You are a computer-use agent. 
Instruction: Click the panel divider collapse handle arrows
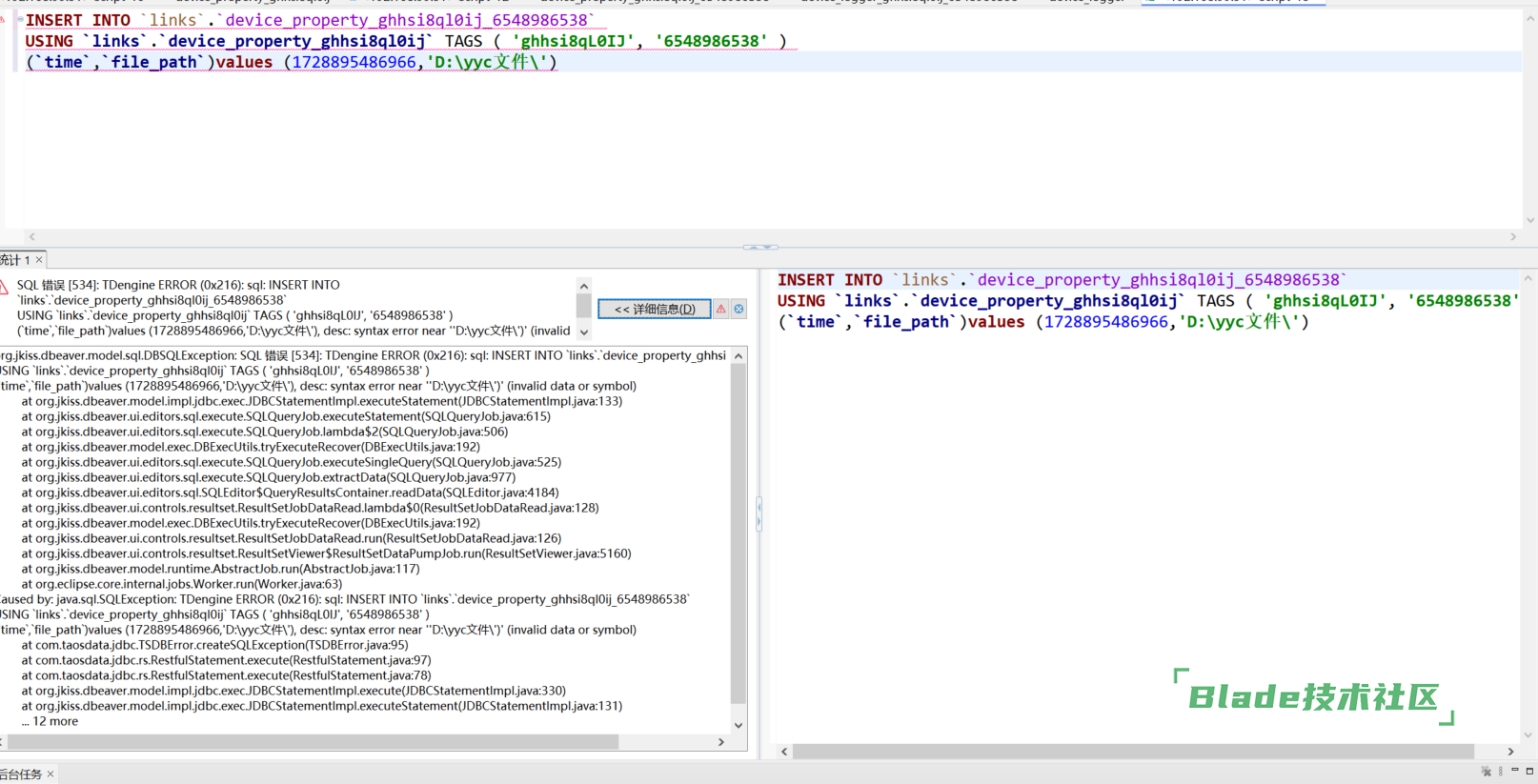tap(759, 247)
